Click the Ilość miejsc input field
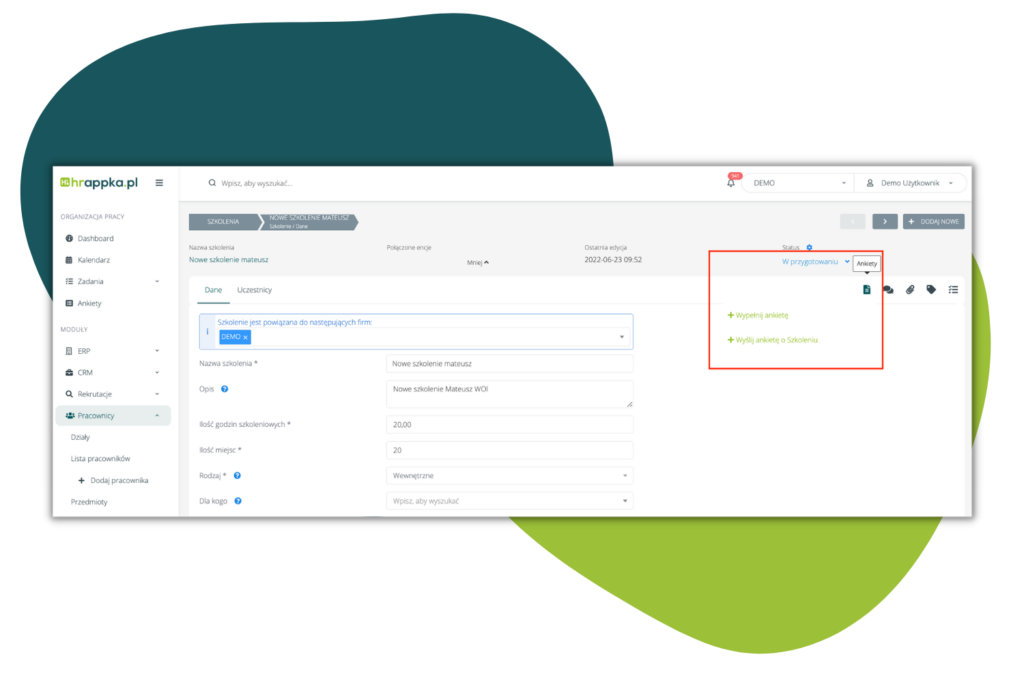 click(509, 450)
